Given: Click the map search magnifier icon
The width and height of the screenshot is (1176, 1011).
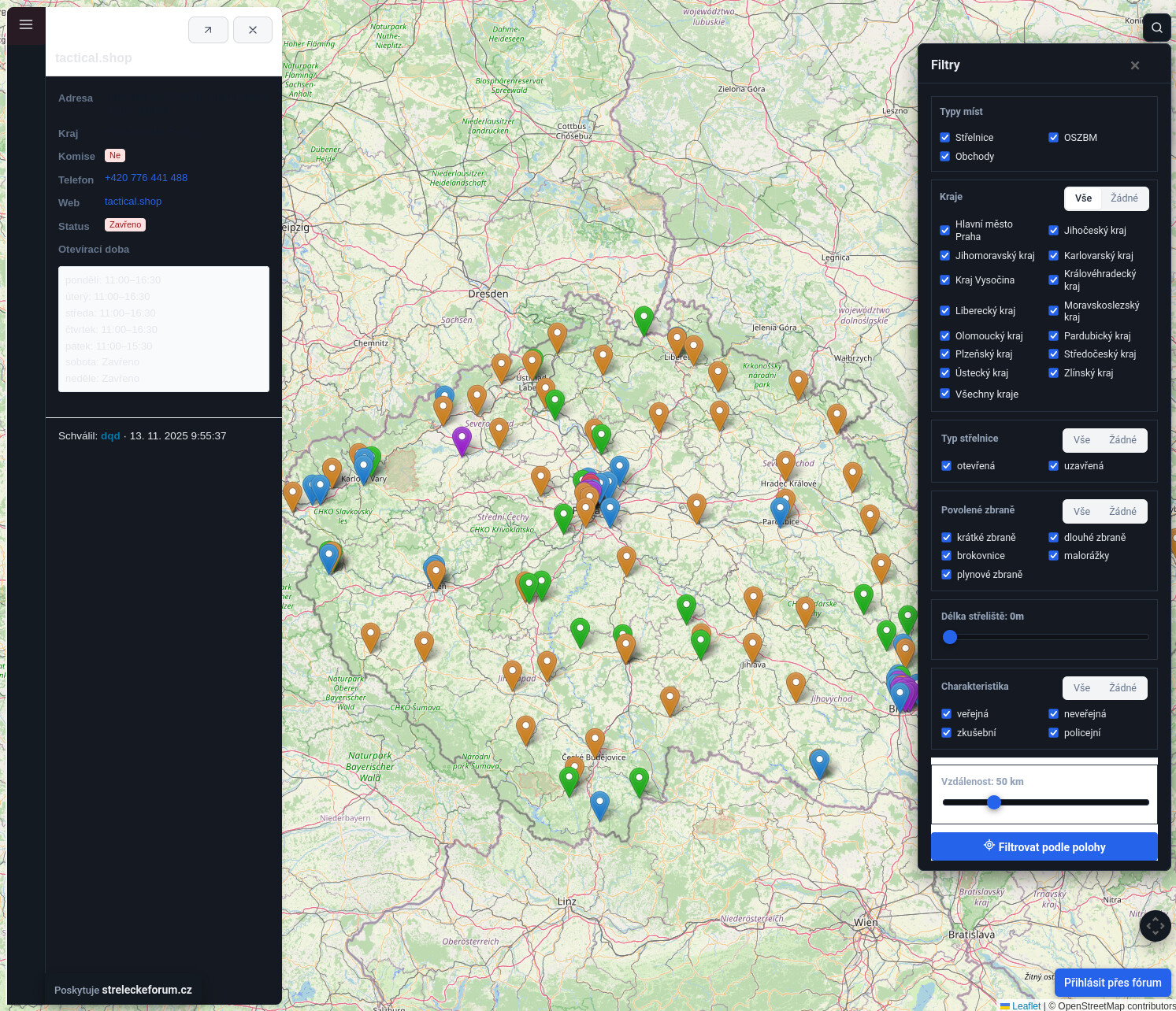Looking at the screenshot, I should (x=1156, y=28).
